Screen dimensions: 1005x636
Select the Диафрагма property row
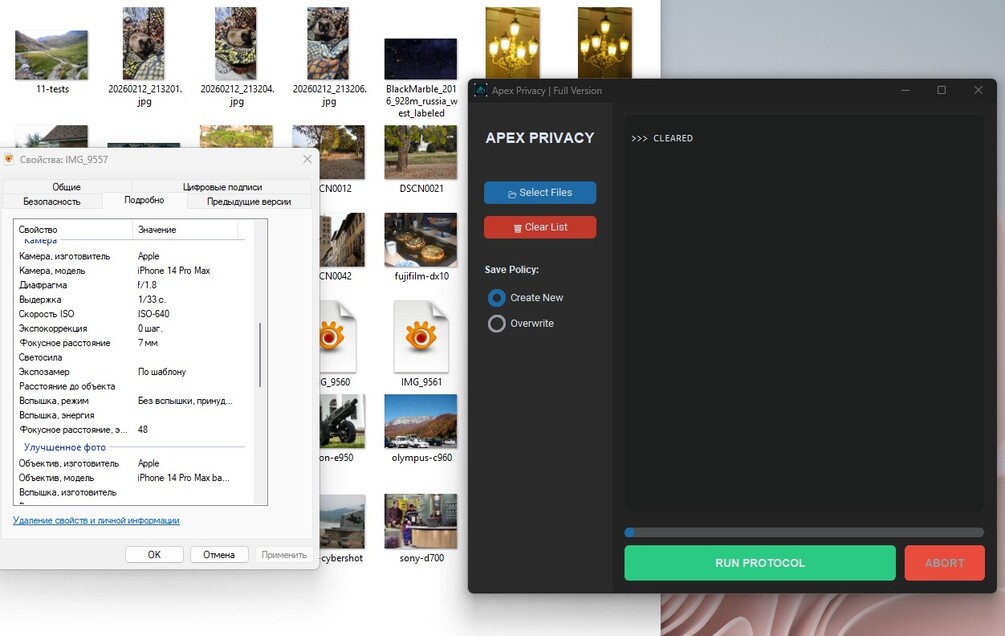(133, 285)
